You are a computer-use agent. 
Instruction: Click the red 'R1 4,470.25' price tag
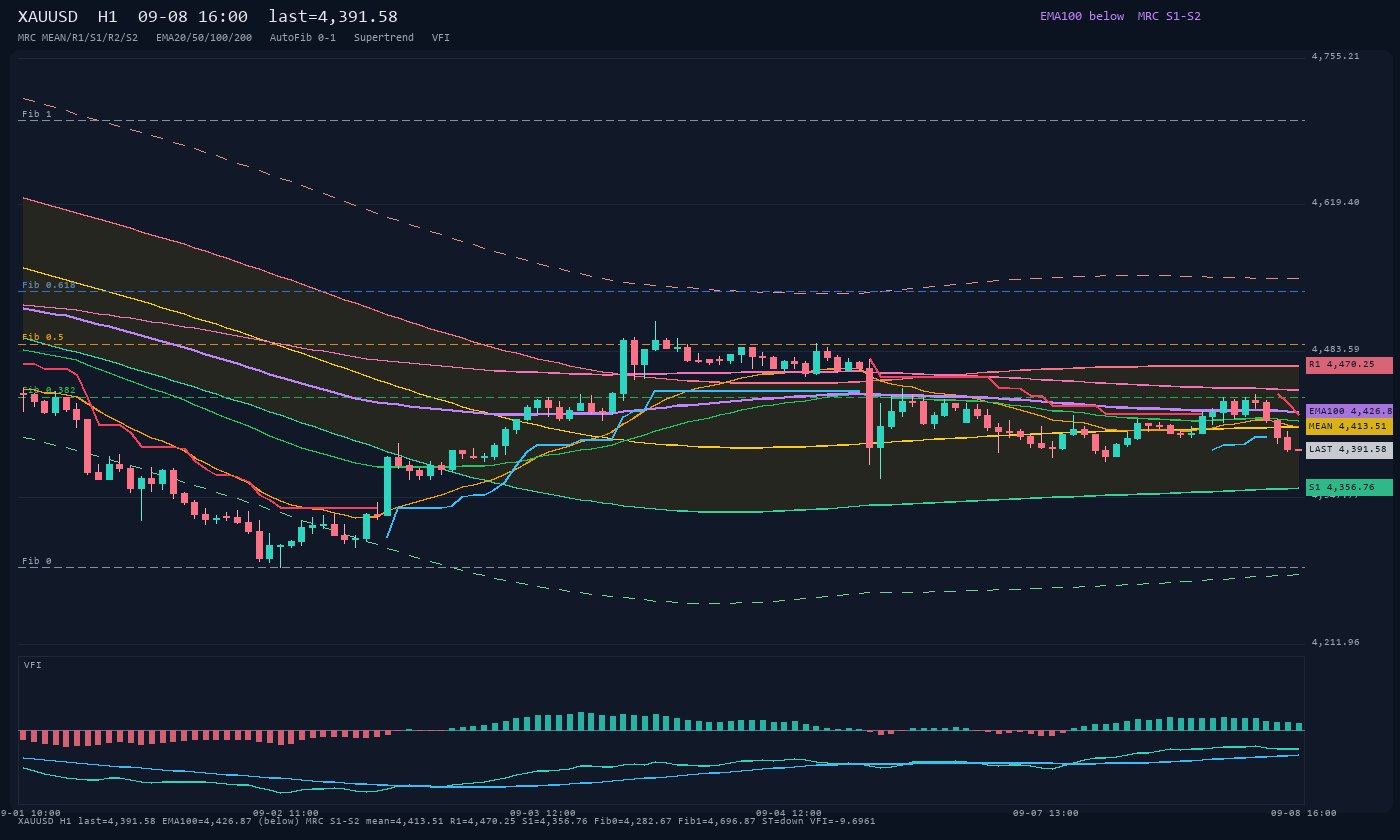pos(1349,365)
